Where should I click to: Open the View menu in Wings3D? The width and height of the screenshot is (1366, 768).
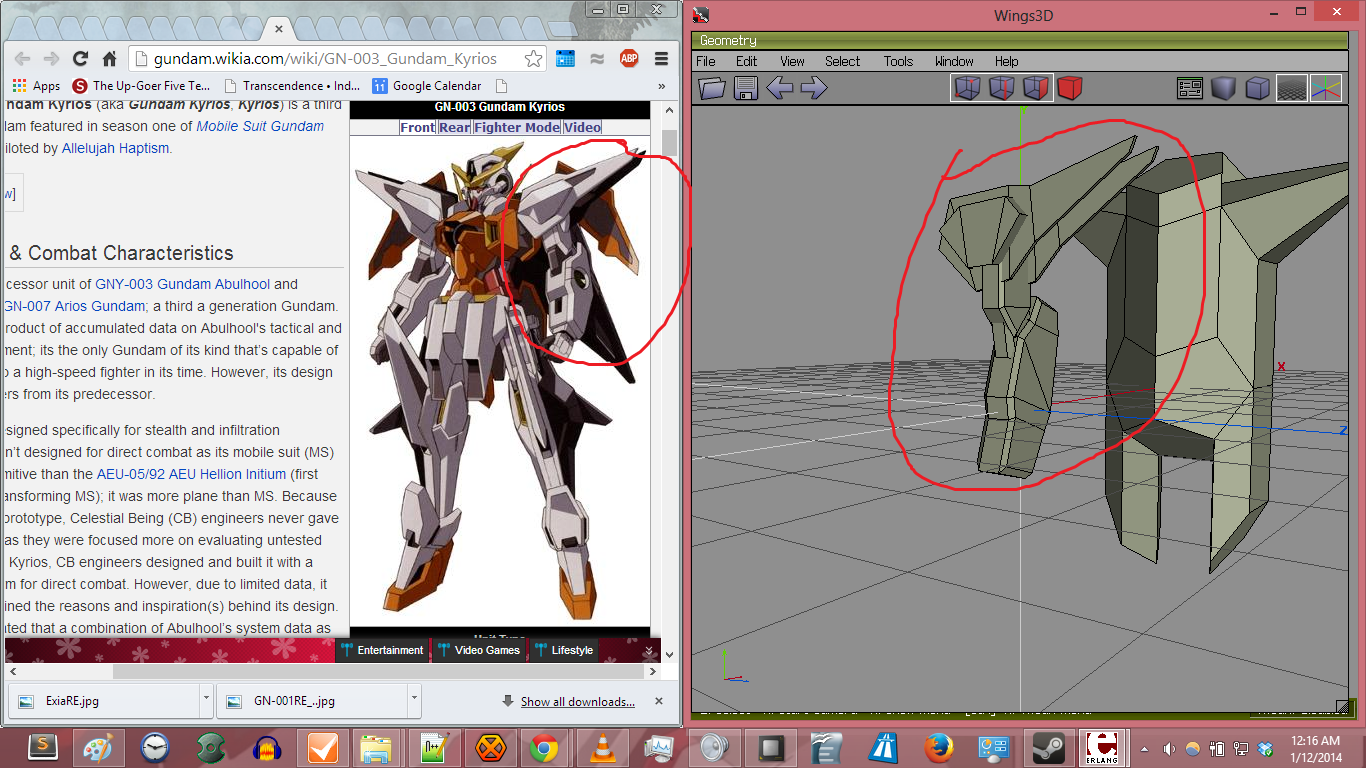tap(792, 61)
